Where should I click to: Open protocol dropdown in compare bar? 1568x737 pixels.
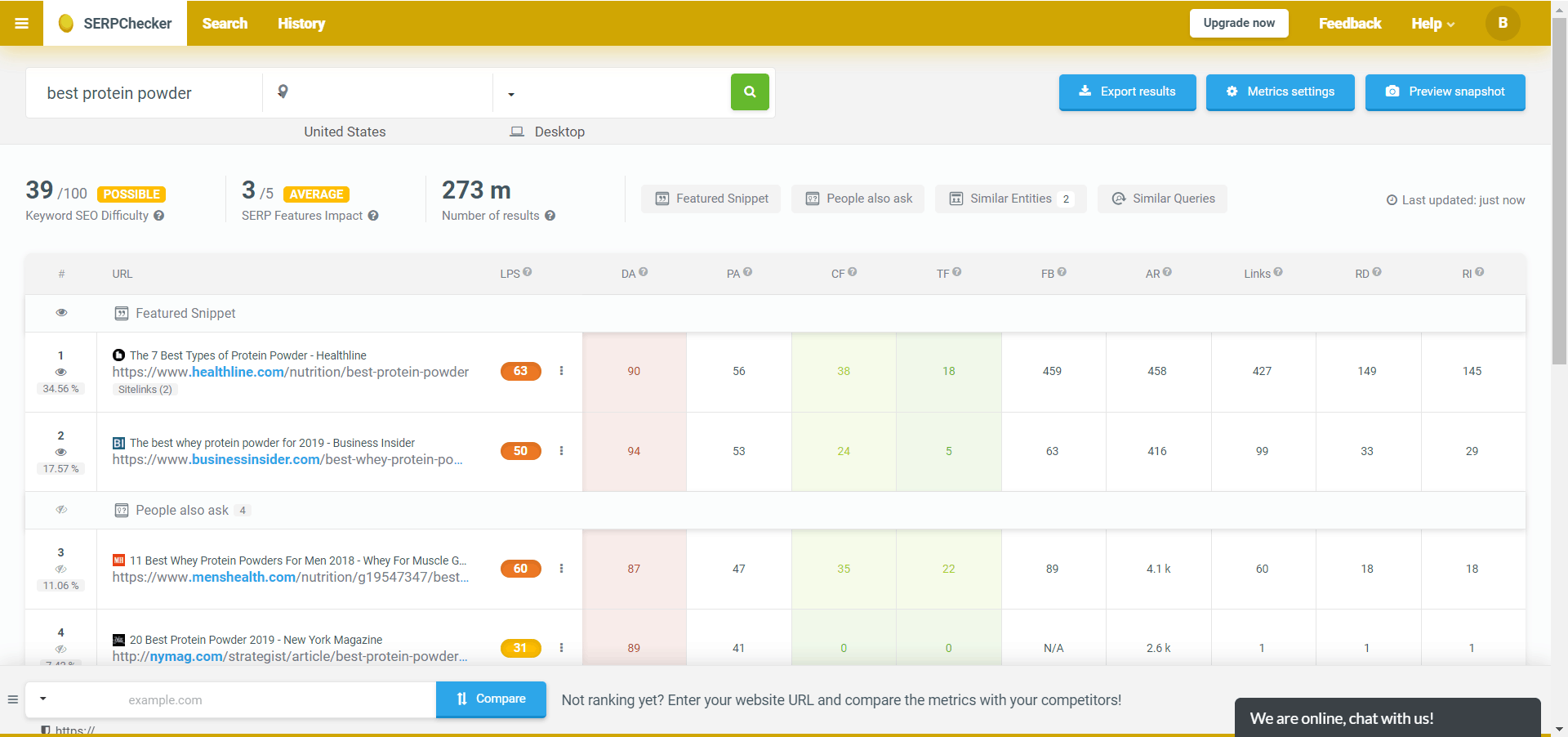tap(43, 699)
